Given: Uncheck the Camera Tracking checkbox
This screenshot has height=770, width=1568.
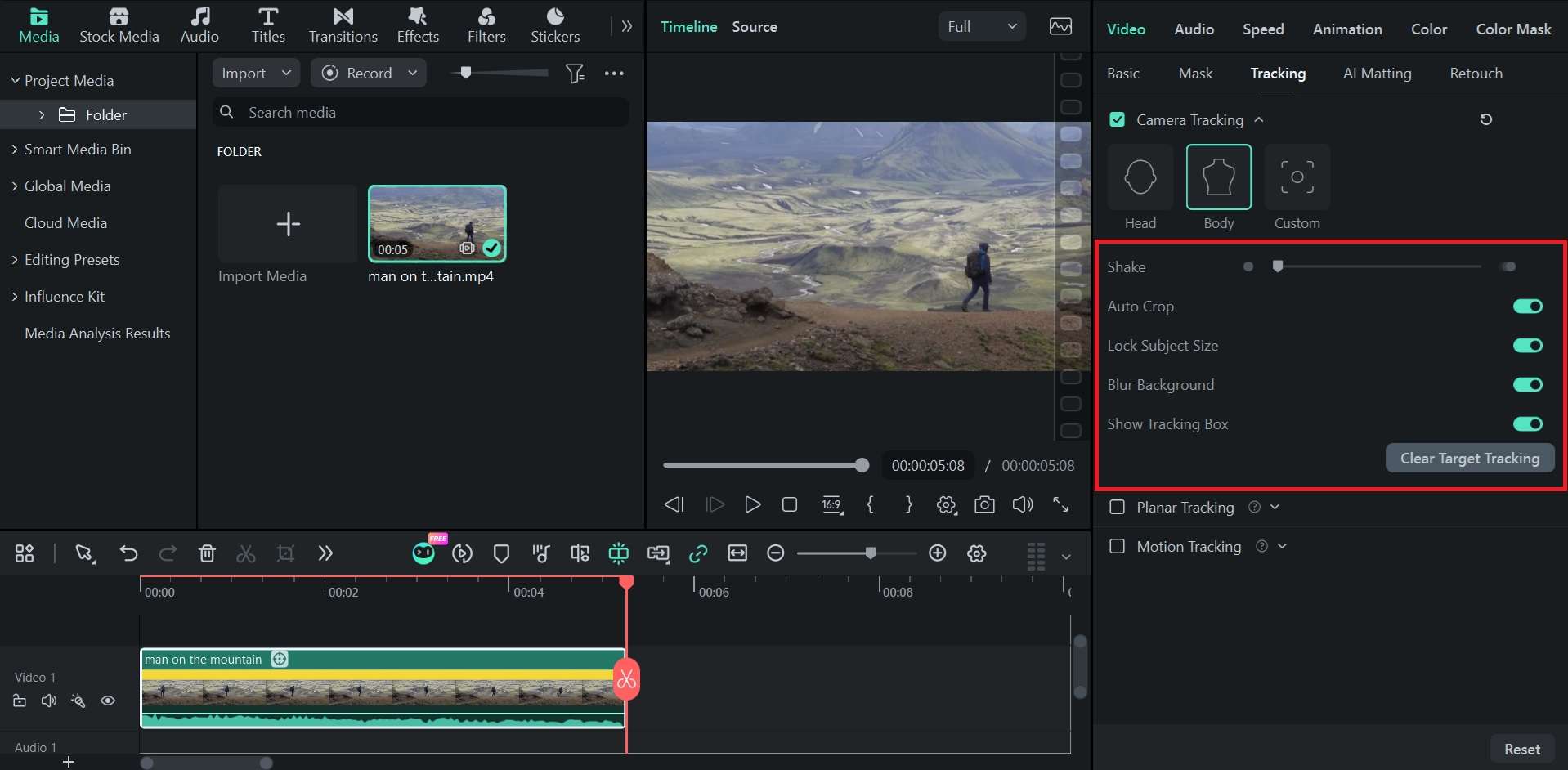Looking at the screenshot, I should [x=1117, y=119].
